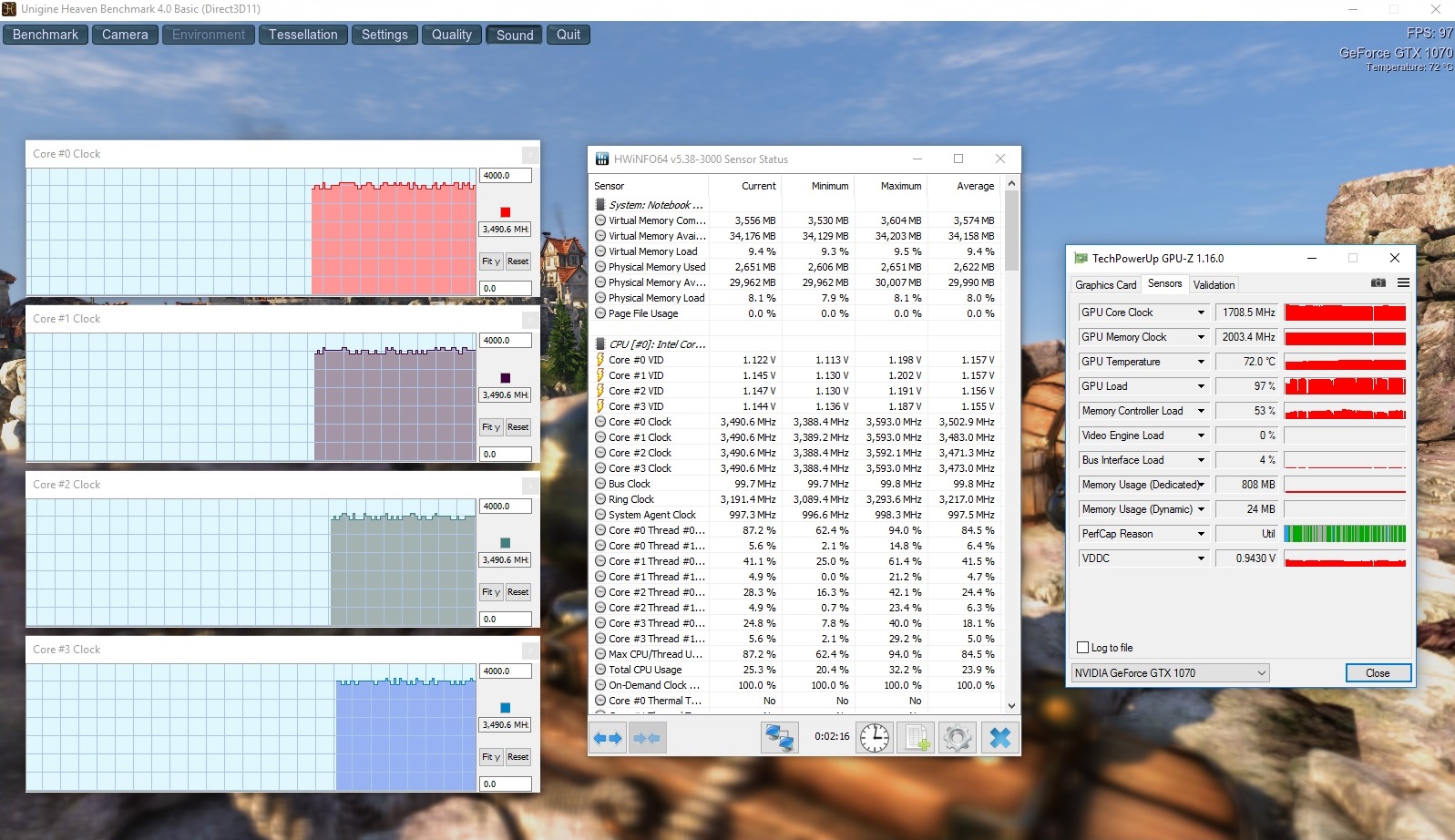Click the lightning icon beside Core #0 VID
Screen dimensions: 1455x840
pyautogui.click(x=600, y=360)
